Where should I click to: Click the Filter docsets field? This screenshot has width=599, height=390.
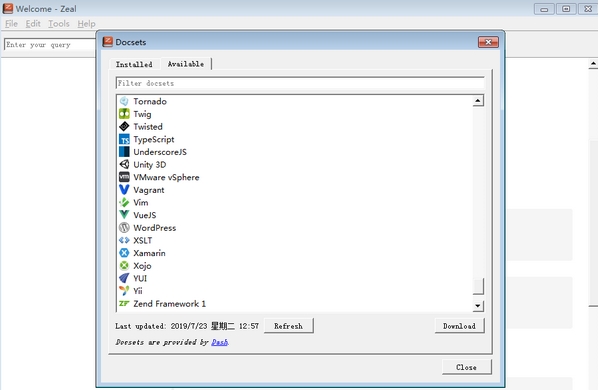pos(300,83)
